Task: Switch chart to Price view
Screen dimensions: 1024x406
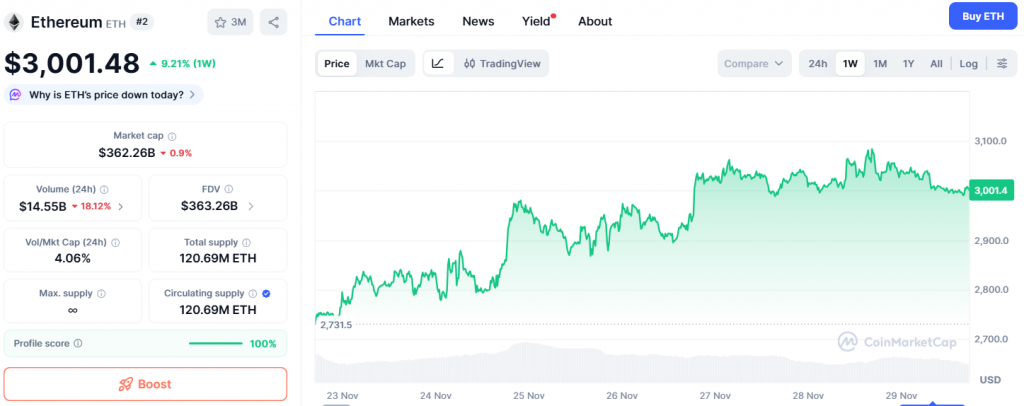Action: 337,63
